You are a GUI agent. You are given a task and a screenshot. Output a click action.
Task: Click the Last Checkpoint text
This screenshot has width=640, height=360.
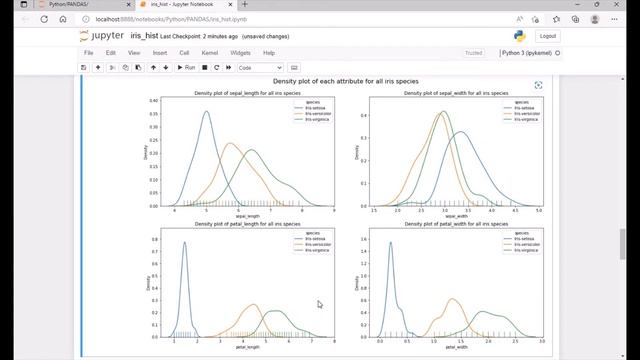coord(199,36)
